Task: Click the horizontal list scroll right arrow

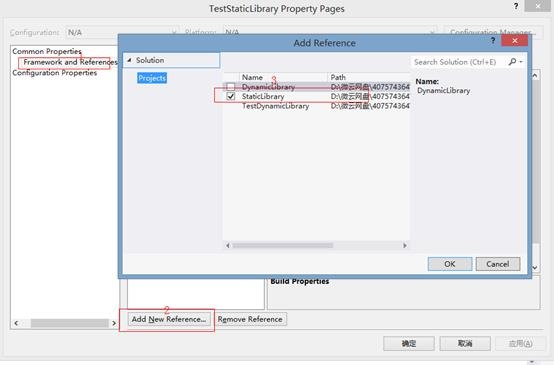Action: tap(405, 245)
